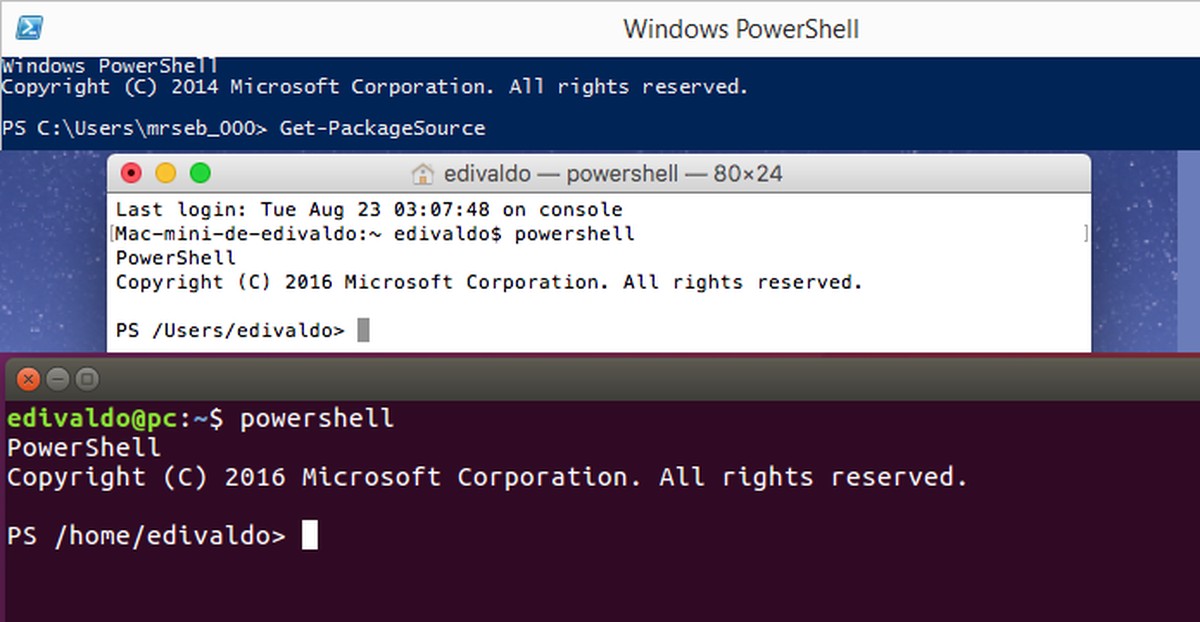Click the block cursor at PS /home/edivaldo prompt
This screenshot has height=622, width=1200.
pos(307,535)
